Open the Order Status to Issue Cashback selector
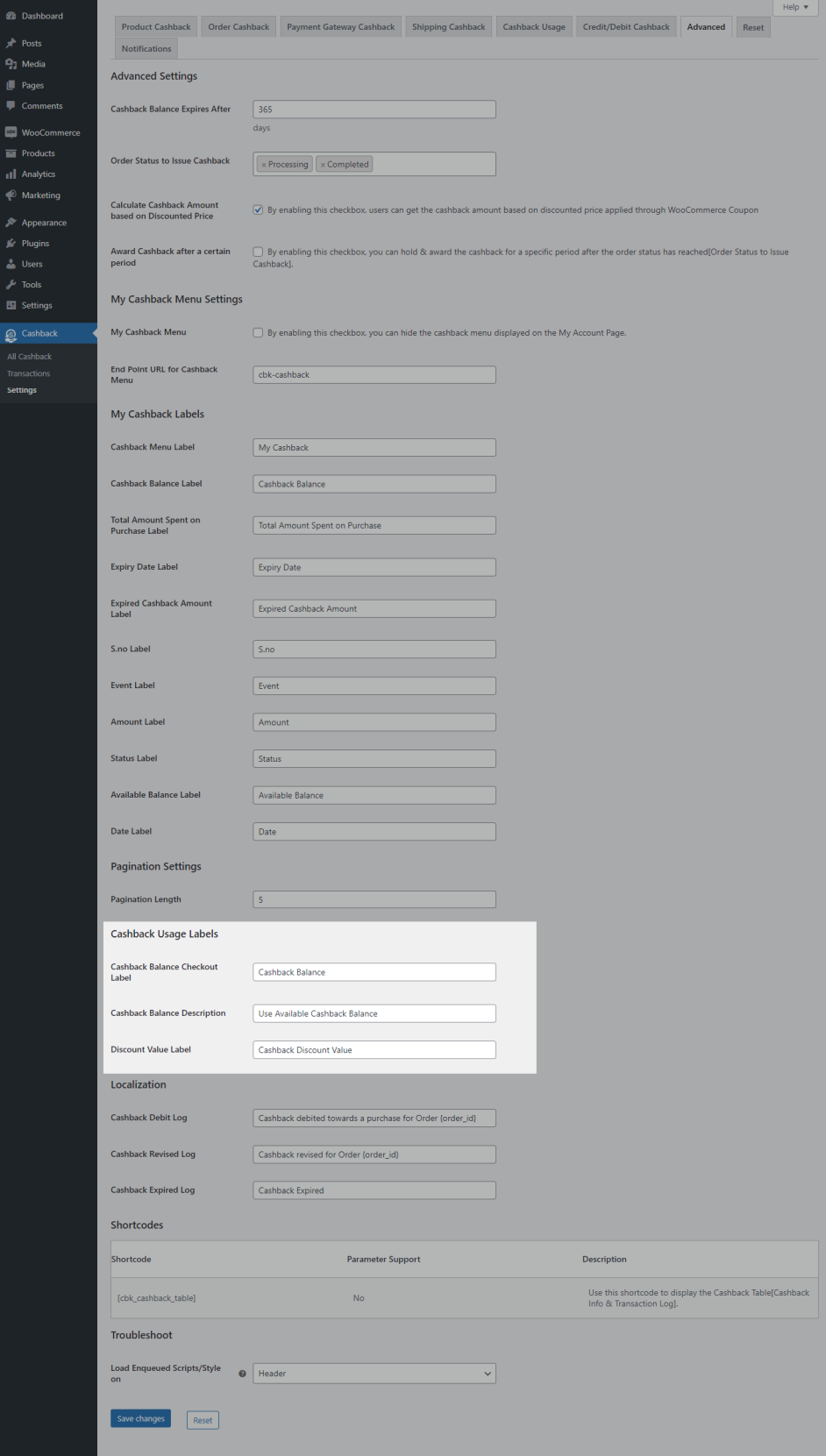Viewport: 826px width, 1456px height. [432, 165]
